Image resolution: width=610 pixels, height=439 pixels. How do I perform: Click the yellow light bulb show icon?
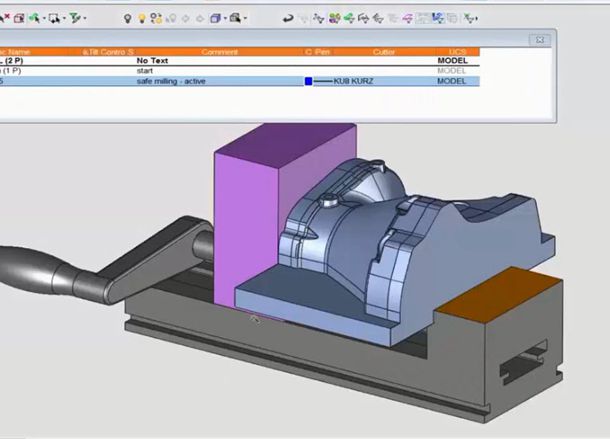click(x=141, y=18)
